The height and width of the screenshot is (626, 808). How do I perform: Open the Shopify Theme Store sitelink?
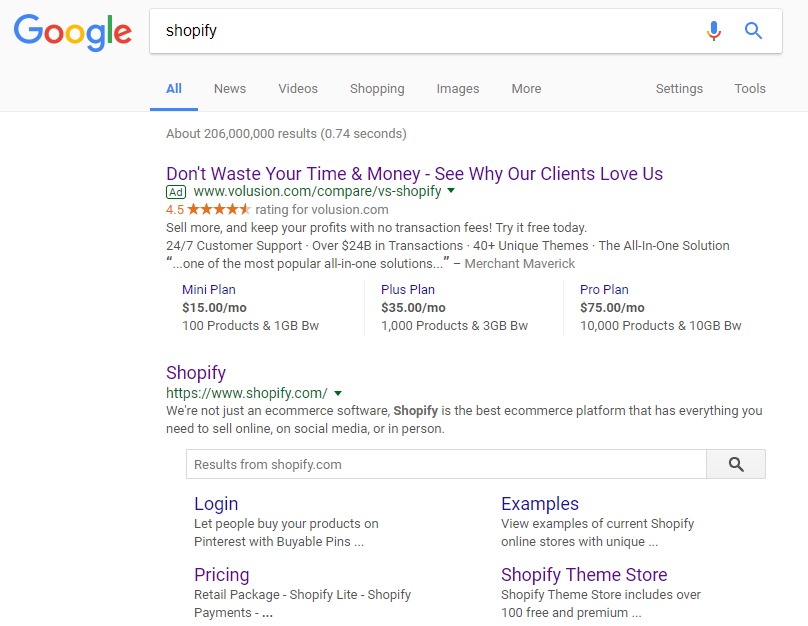[x=584, y=574]
